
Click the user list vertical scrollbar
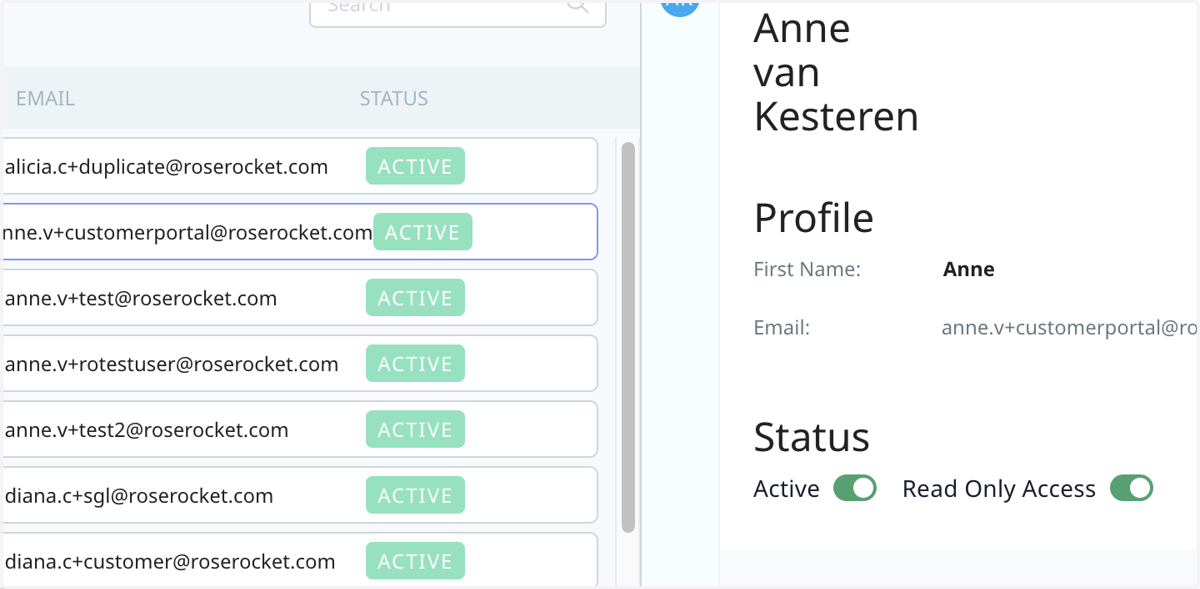pos(628,337)
